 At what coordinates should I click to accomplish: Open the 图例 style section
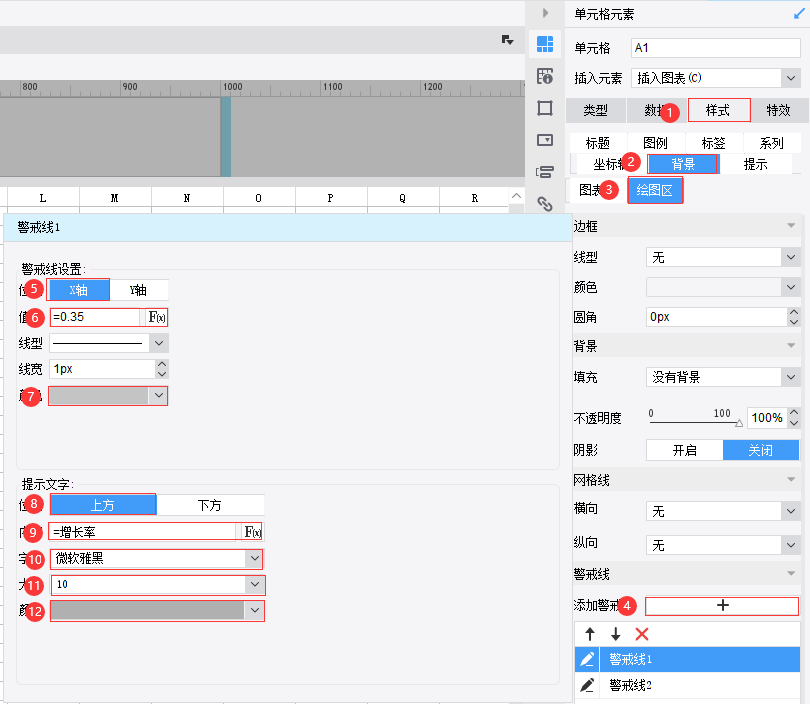(x=656, y=143)
